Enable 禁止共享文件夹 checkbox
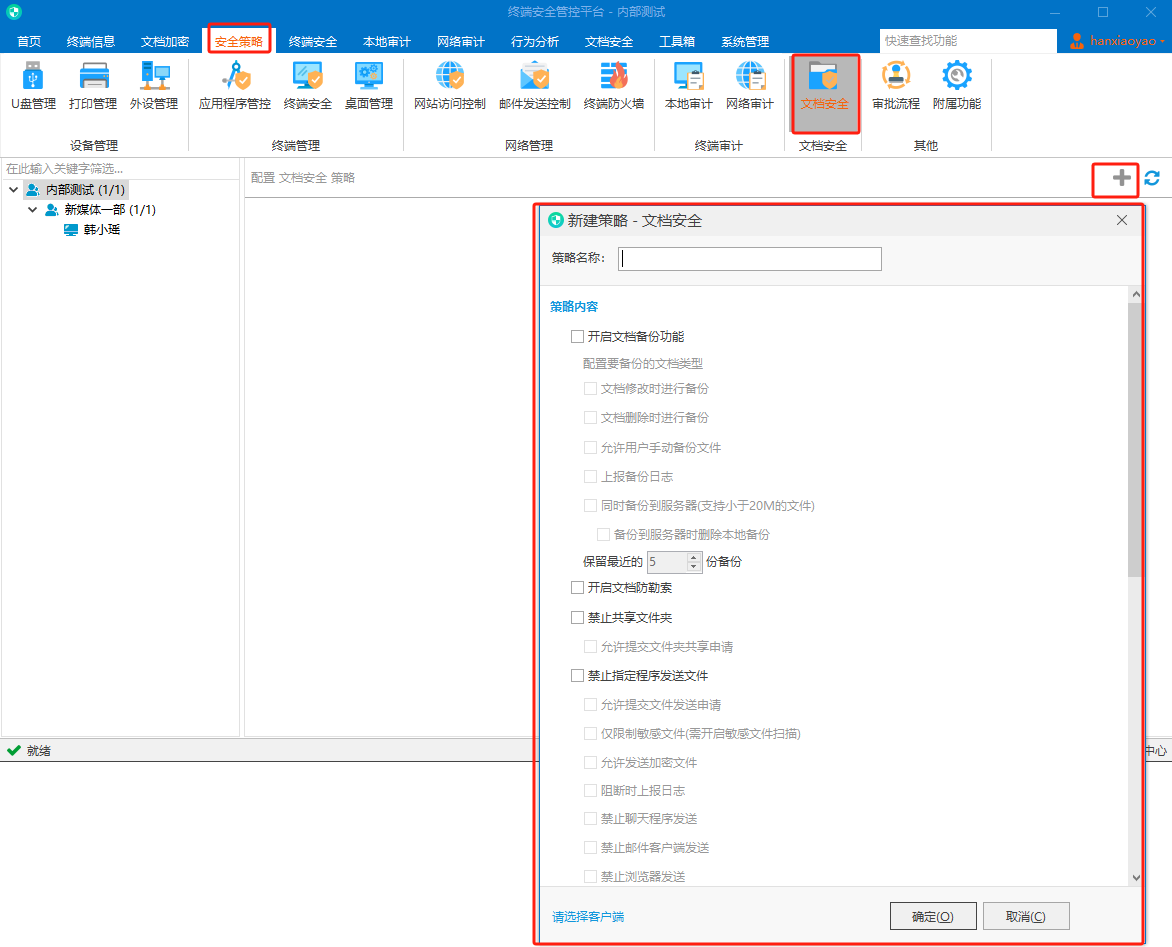This screenshot has width=1172, height=947. (577, 617)
